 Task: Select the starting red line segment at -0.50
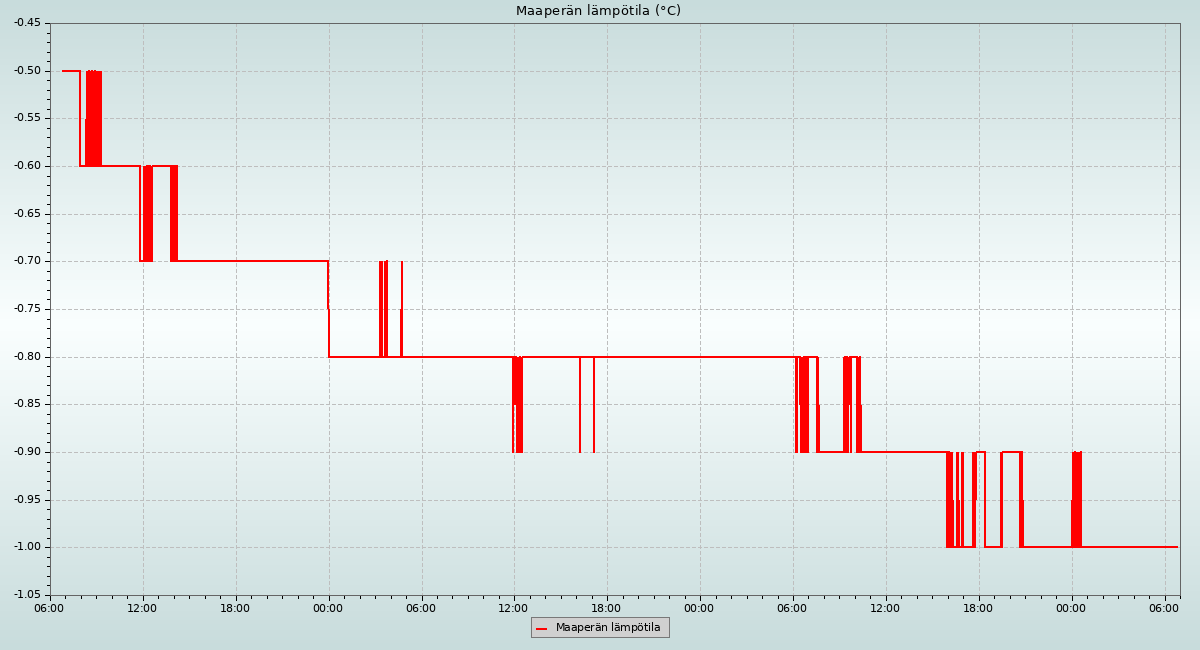point(70,71)
